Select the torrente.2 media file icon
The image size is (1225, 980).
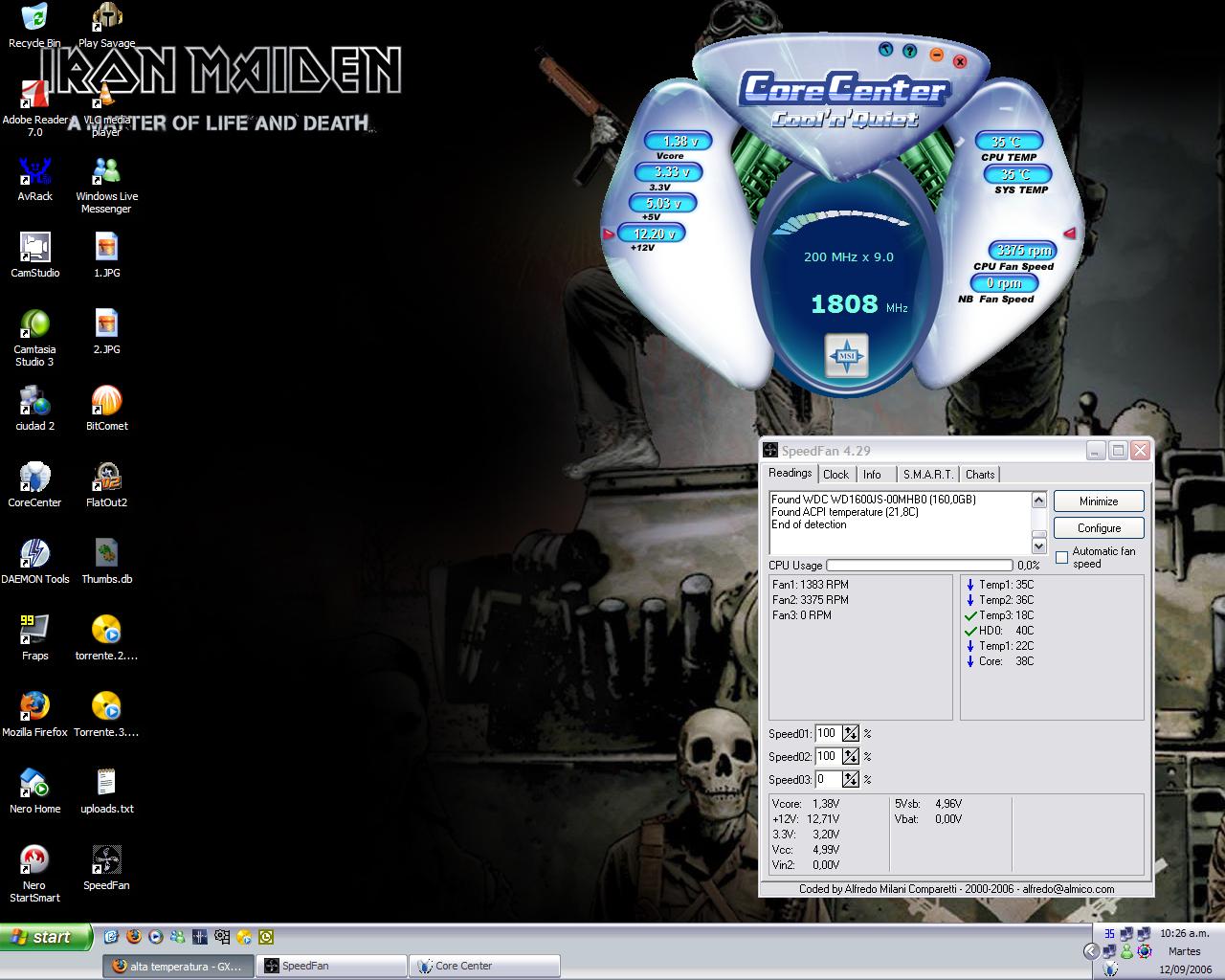(106, 638)
